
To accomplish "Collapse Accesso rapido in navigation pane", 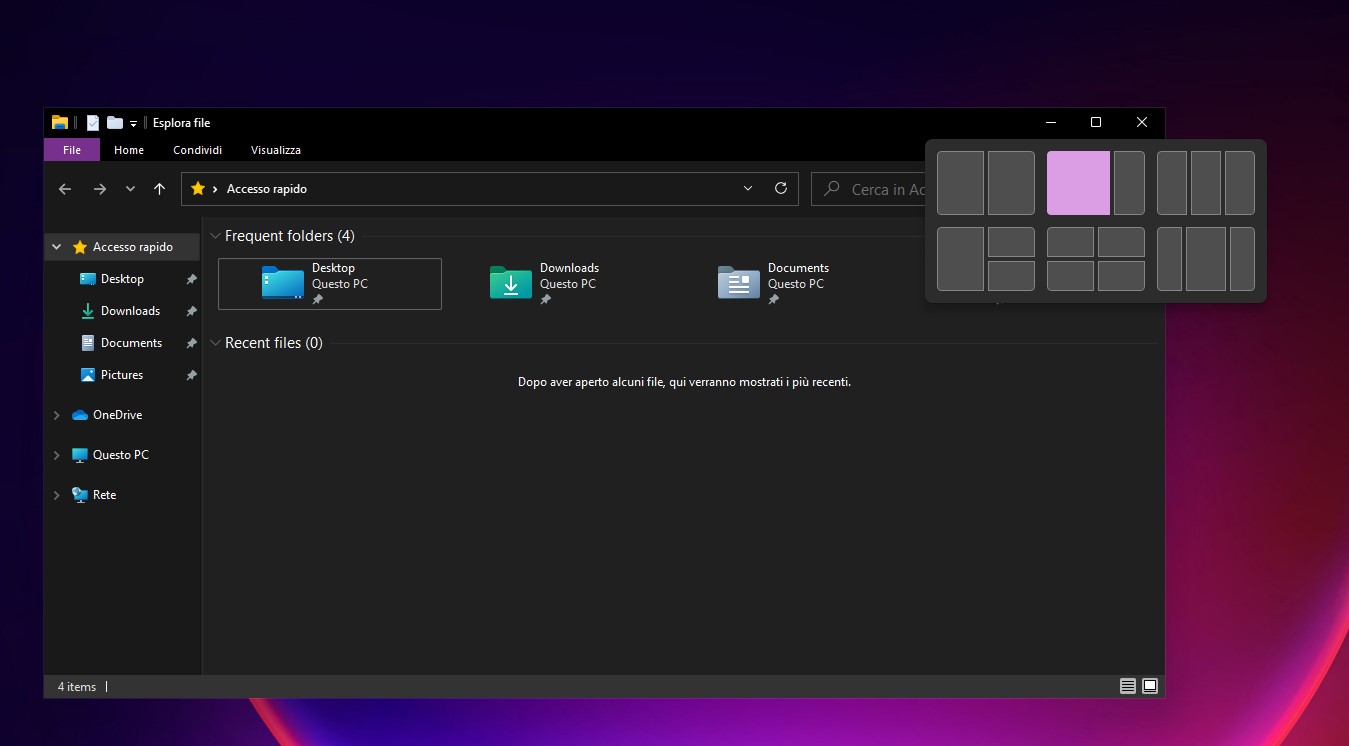I will 57,247.
